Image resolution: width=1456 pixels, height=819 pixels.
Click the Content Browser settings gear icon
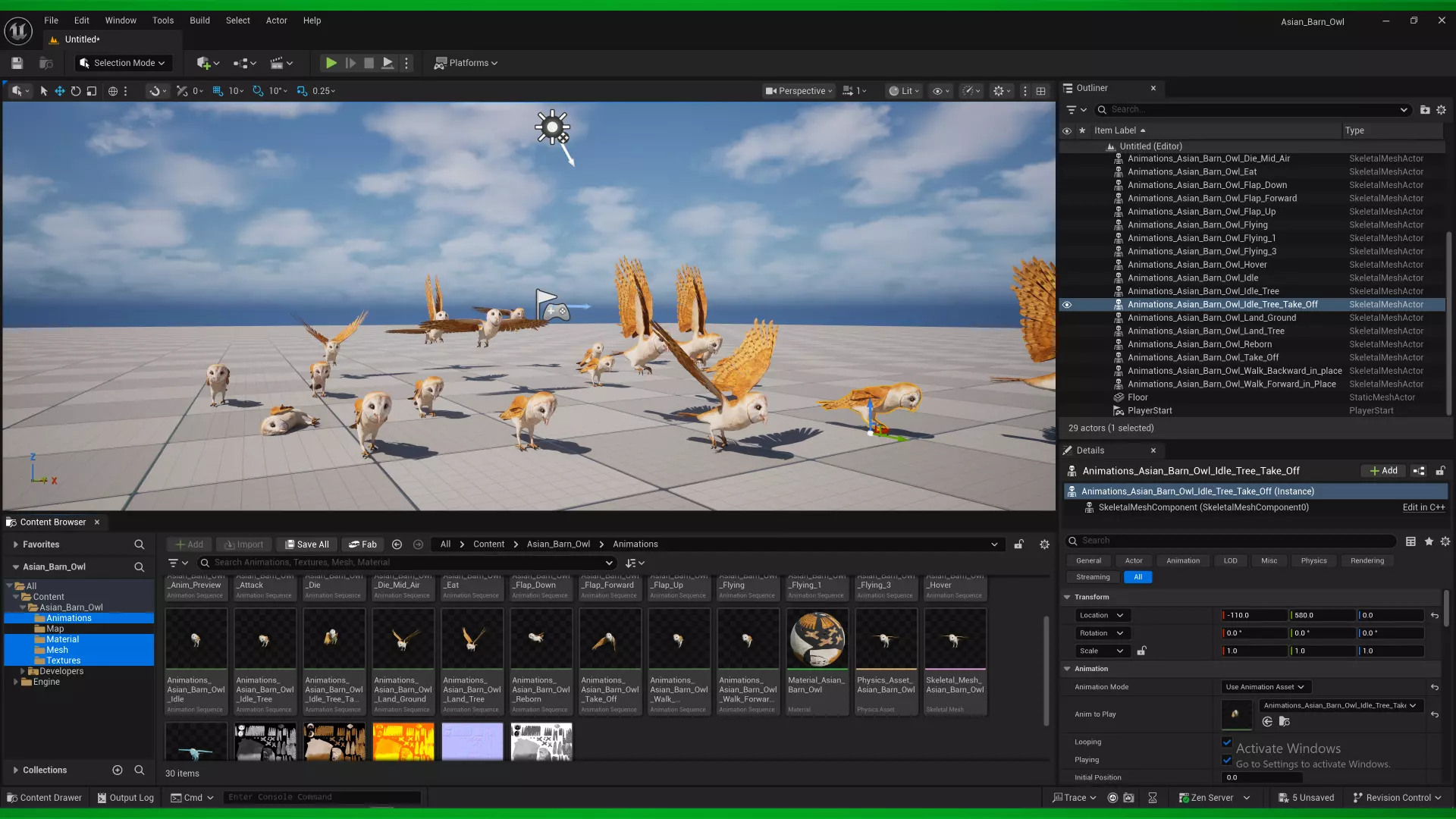1044,544
